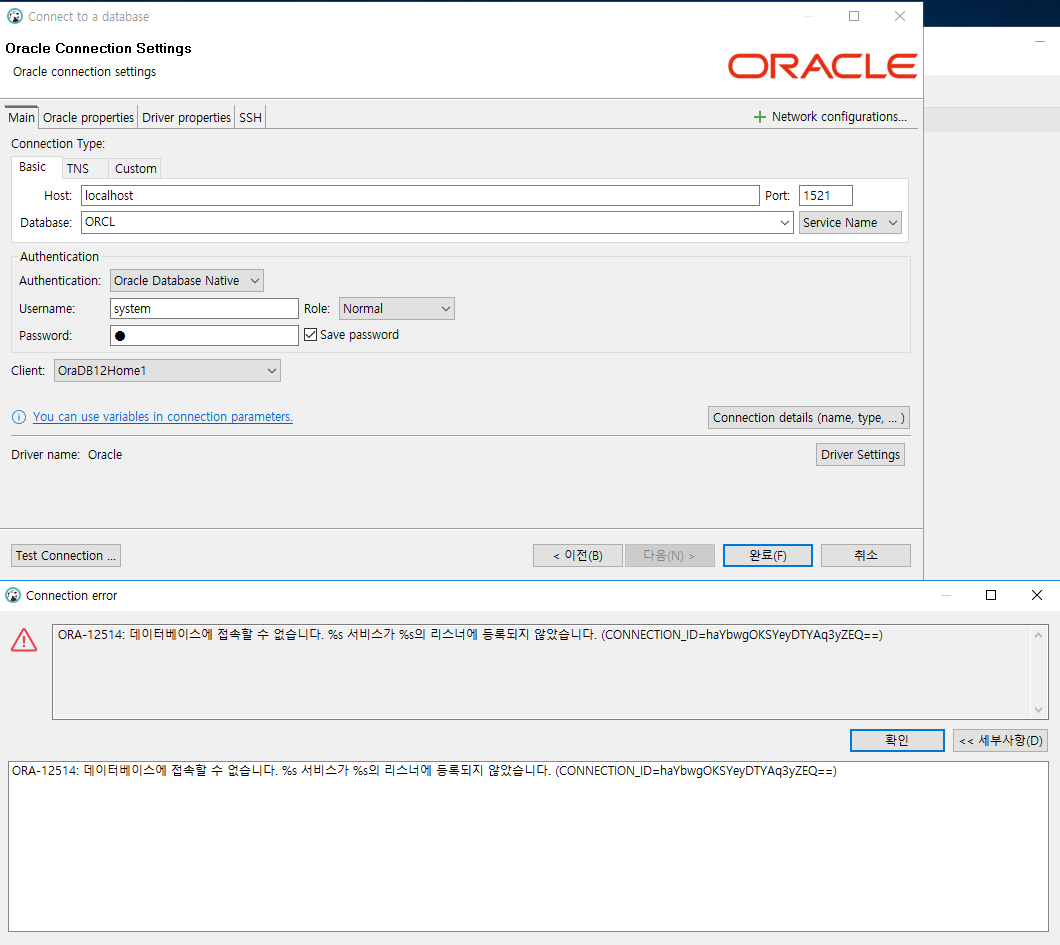Switch to the SSH tab
1060x945 pixels.
coord(250,118)
